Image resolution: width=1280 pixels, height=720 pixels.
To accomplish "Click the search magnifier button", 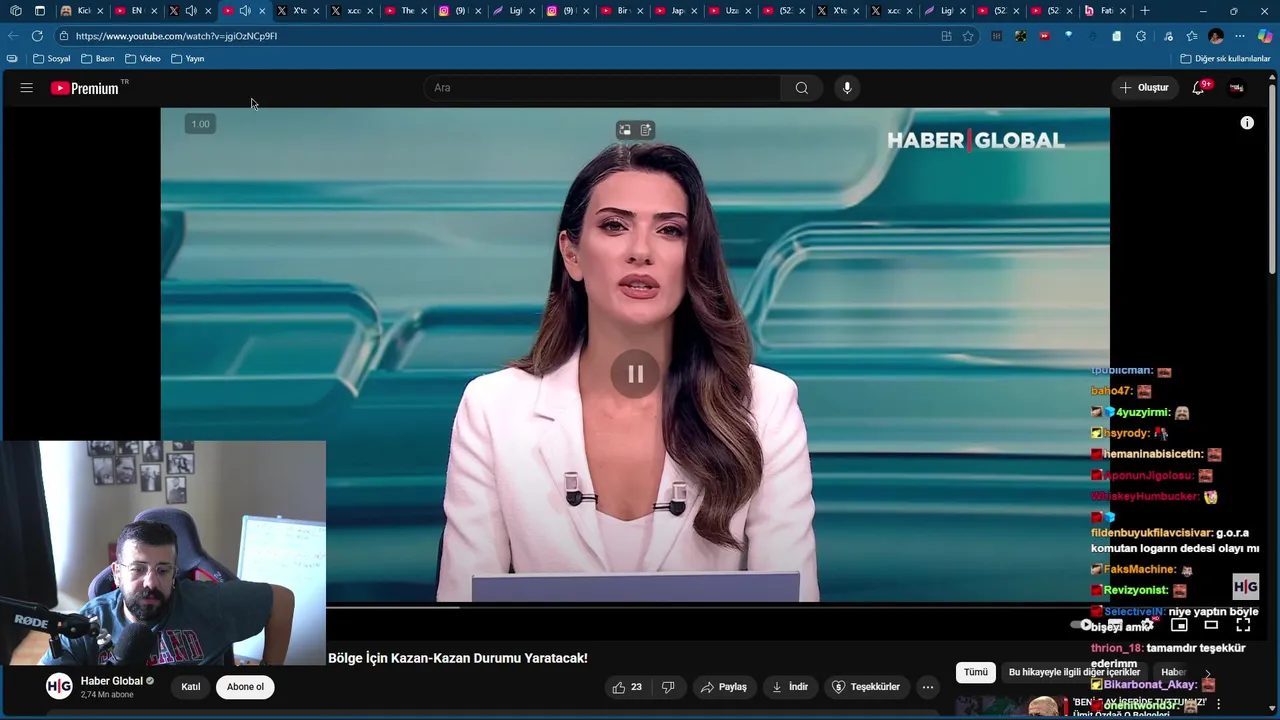I will [802, 88].
